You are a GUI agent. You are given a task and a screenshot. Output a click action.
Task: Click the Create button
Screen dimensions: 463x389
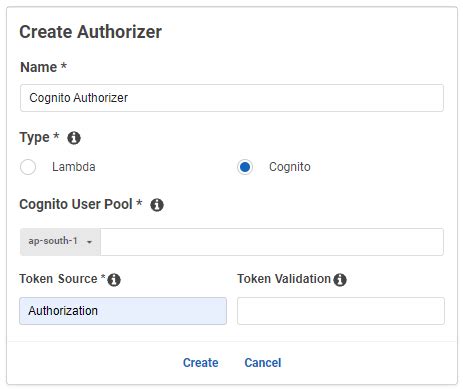(x=201, y=362)
